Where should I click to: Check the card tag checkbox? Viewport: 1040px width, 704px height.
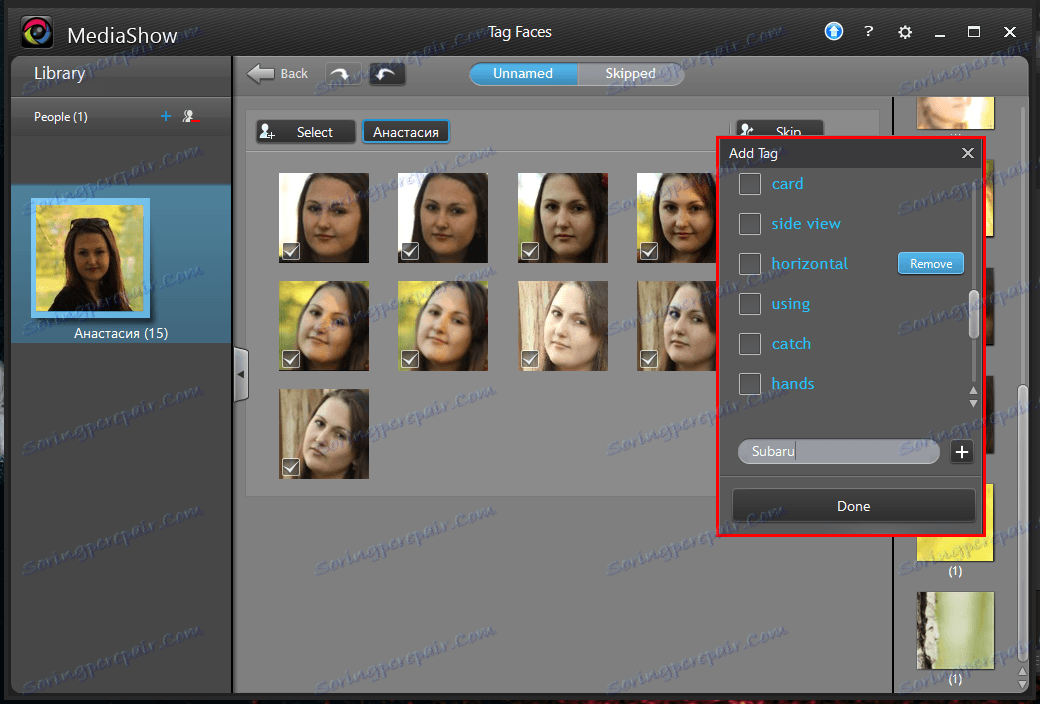(x=749, y=184)
